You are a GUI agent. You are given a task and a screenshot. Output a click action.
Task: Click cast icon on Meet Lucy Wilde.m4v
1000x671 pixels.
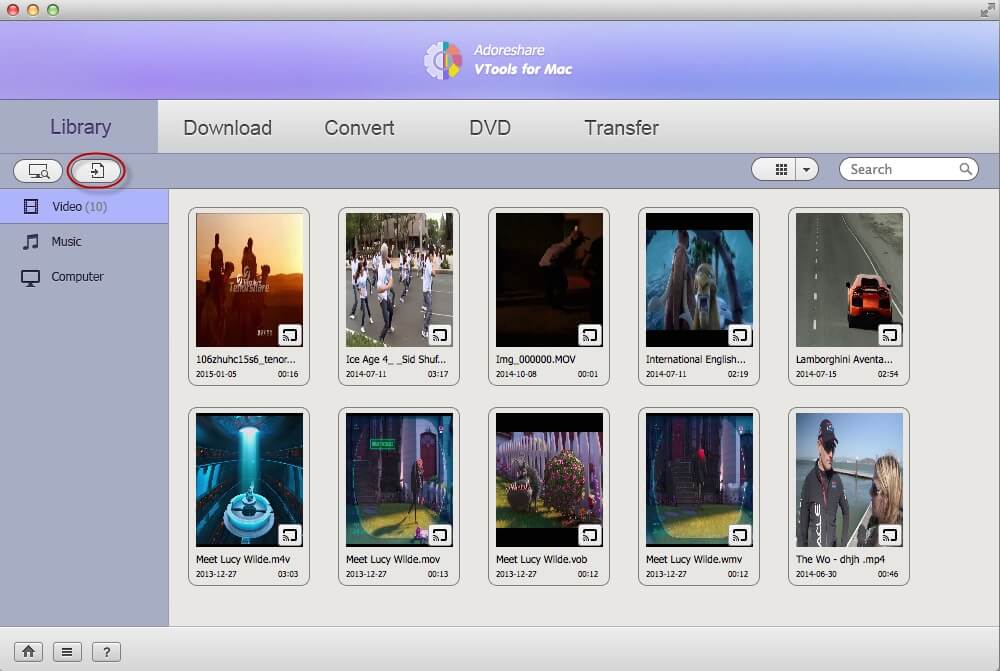290,535
